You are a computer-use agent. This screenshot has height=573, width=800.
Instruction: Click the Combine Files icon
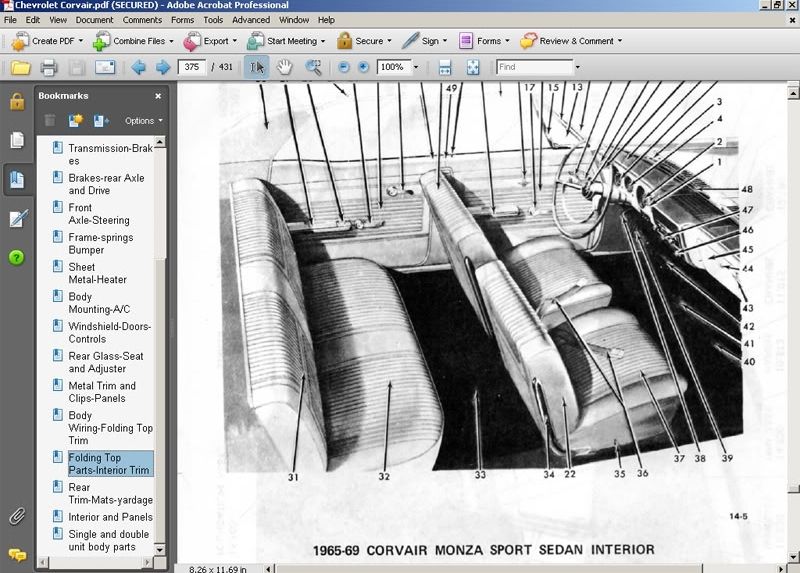coord(101,41)
